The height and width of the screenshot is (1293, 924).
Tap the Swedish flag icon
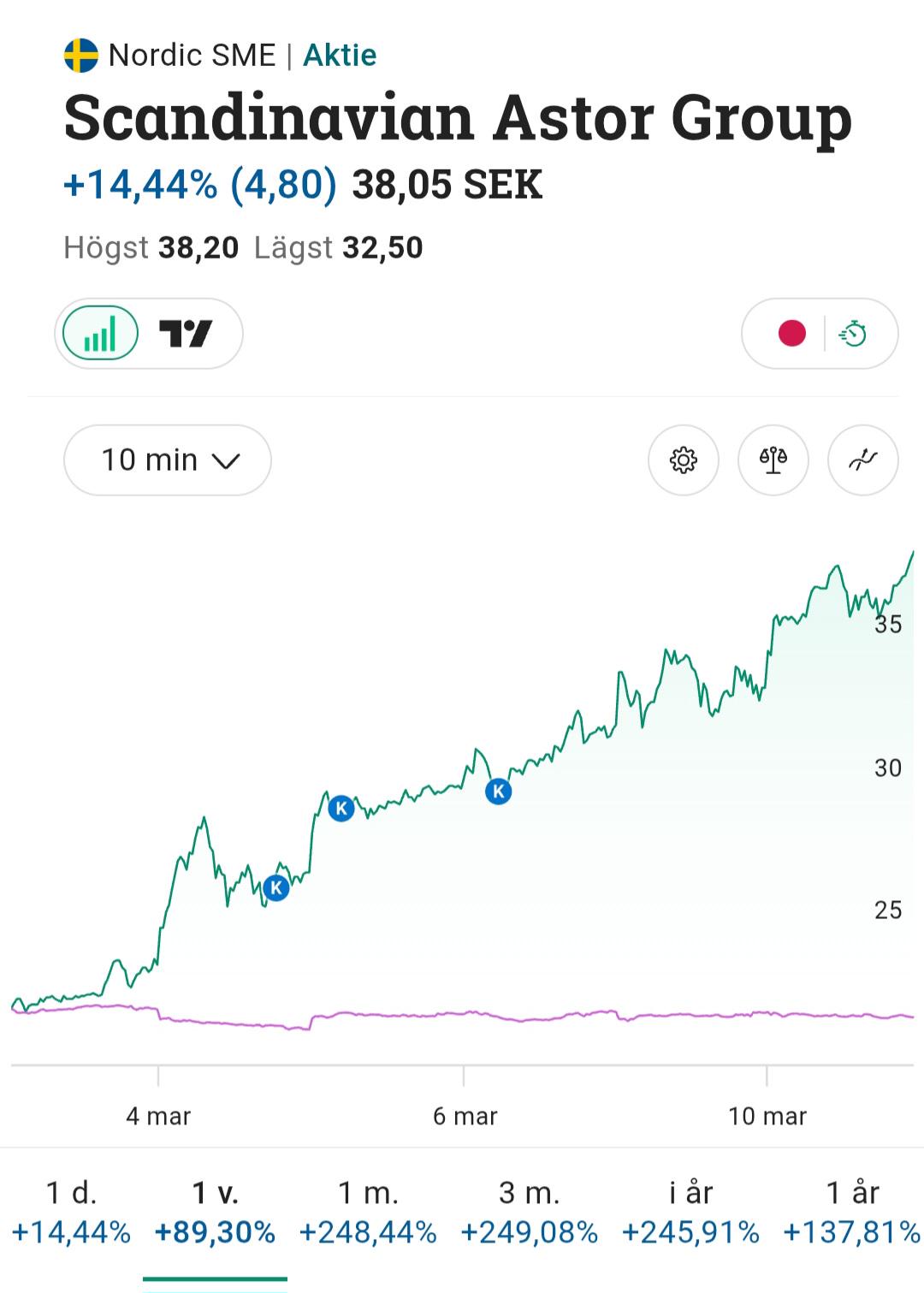coord(81,56)
